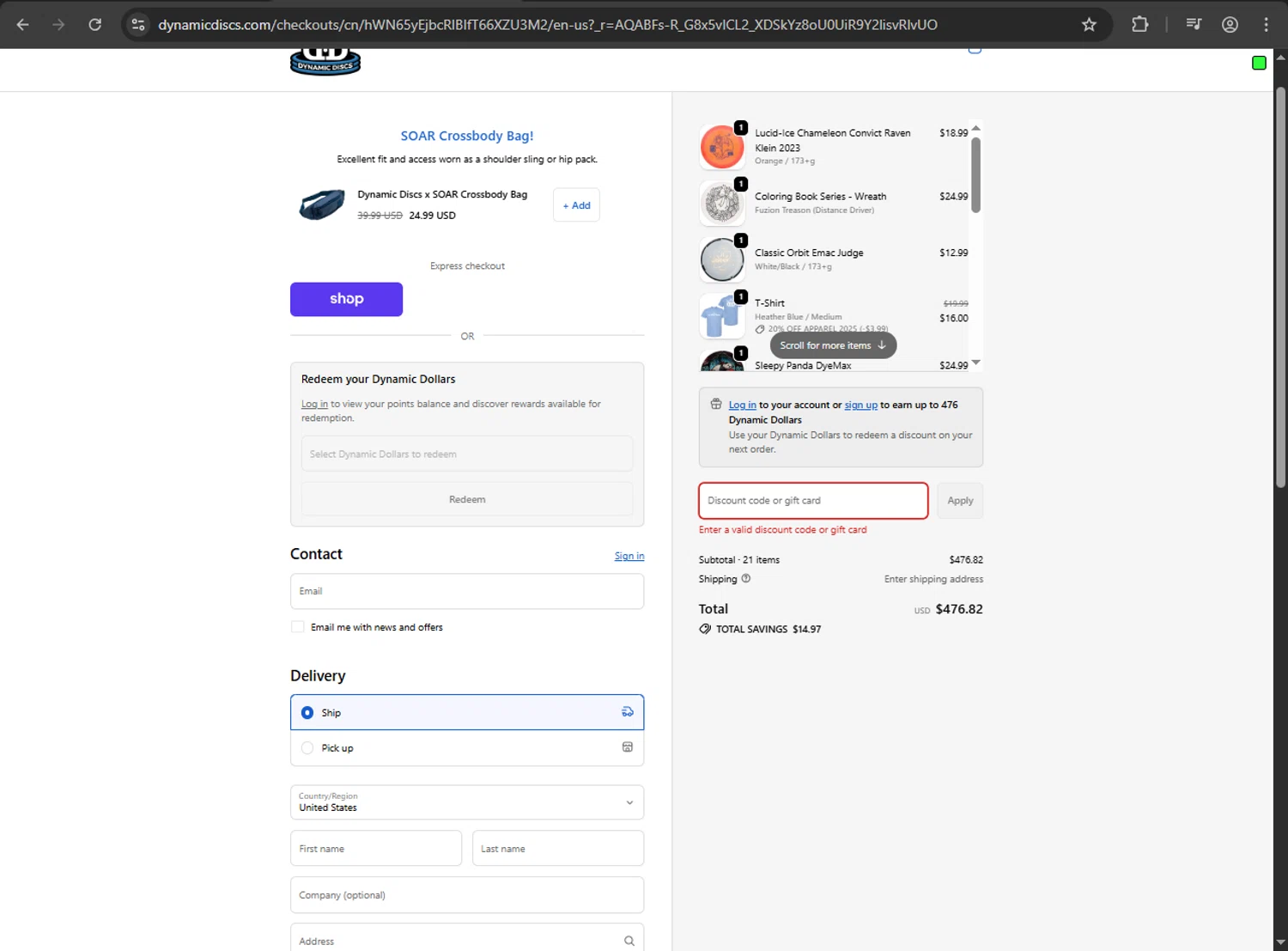Click the tag icon beside TOTAL SAVINGS
Viewport: 1288px width, 951px height.
tap(705, 629)
